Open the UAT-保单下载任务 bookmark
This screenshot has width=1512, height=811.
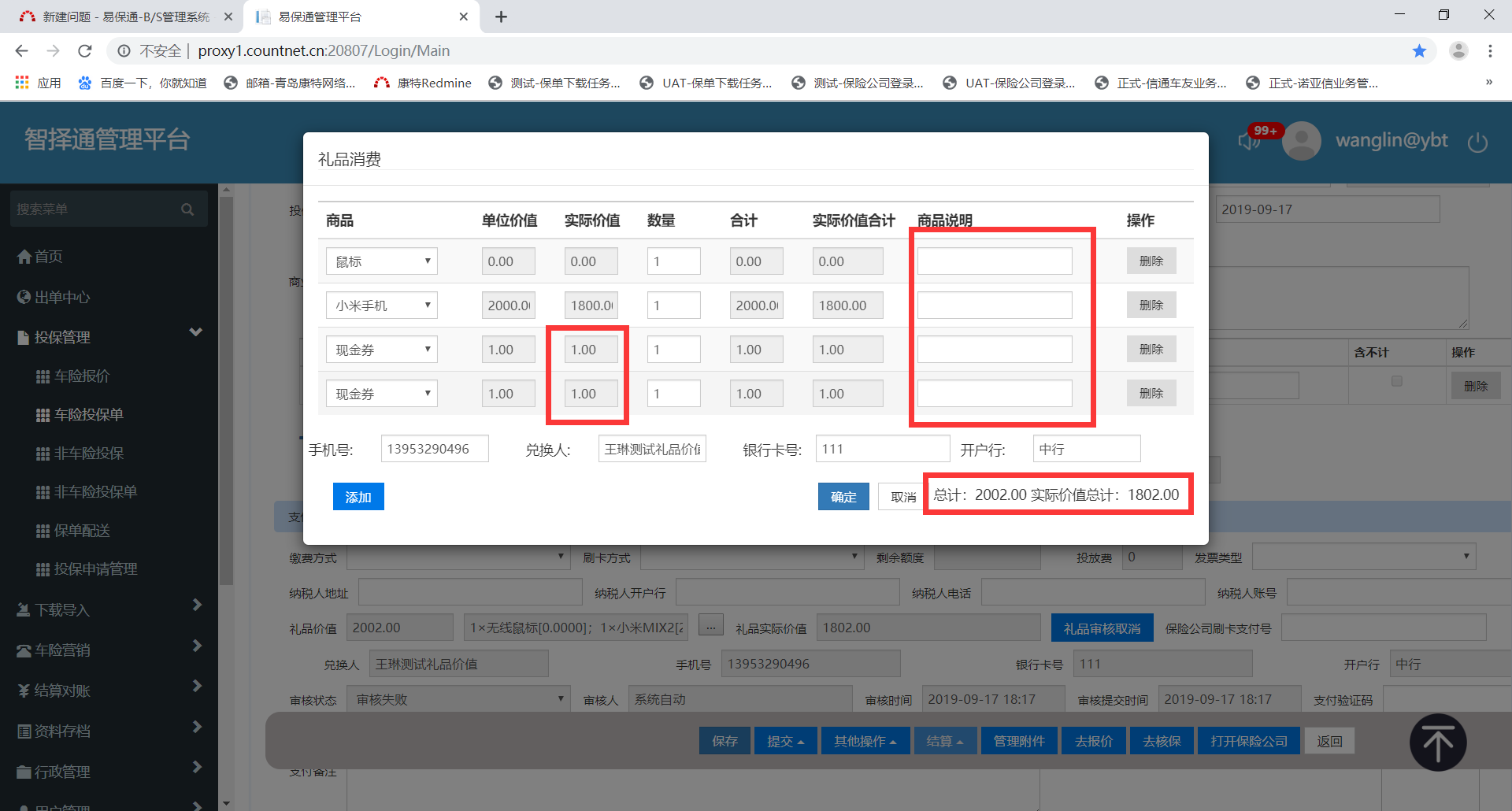pos(706,83)
